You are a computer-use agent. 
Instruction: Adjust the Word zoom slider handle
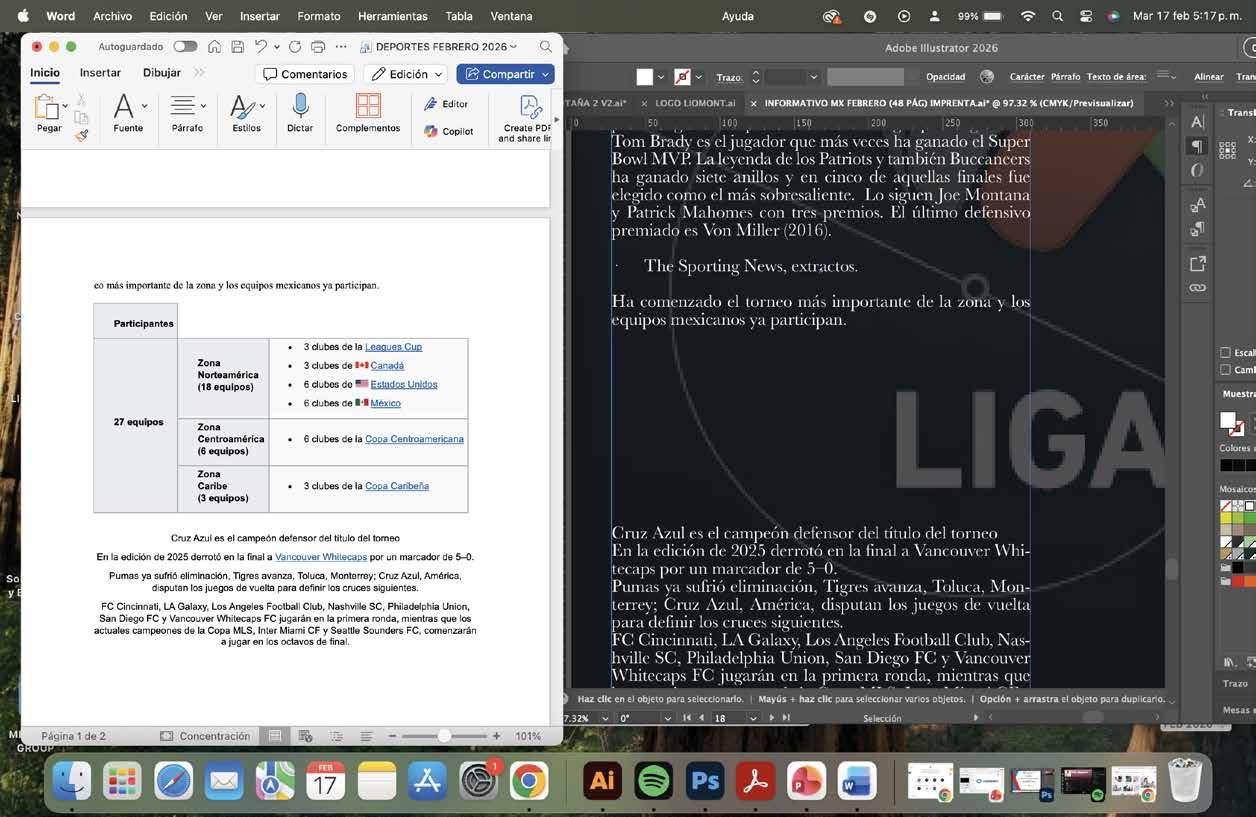[444, 736]
